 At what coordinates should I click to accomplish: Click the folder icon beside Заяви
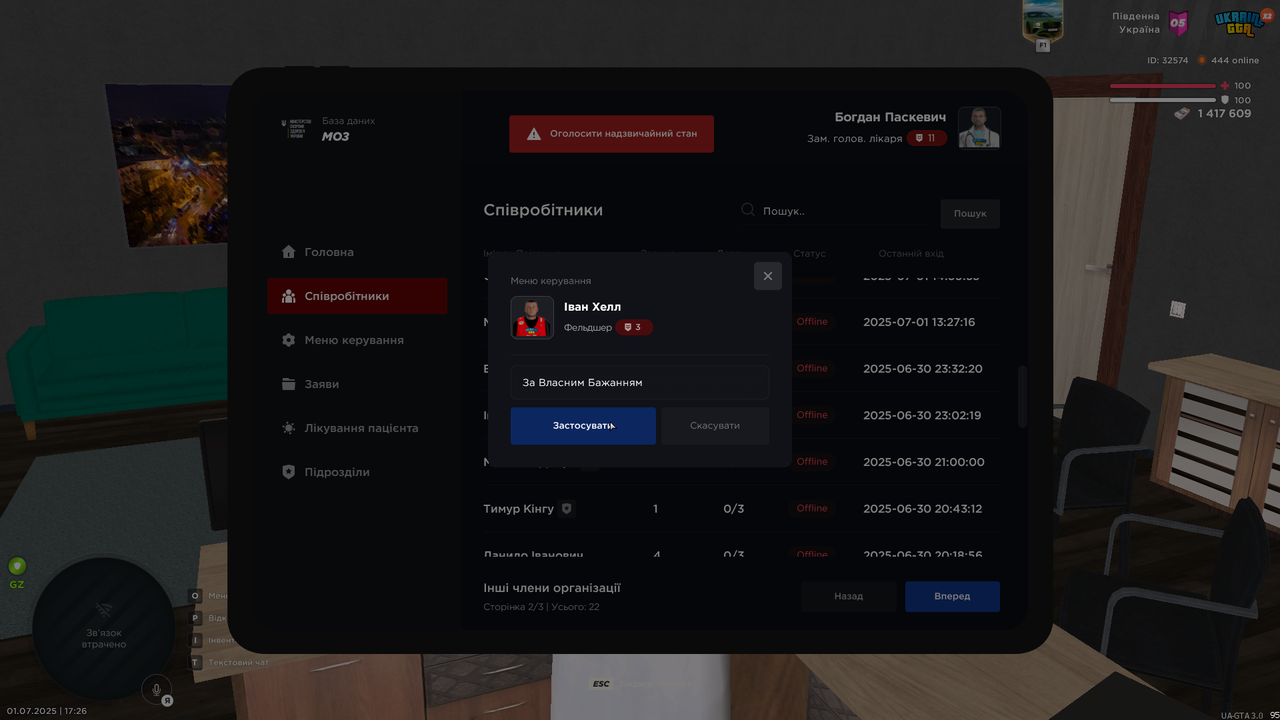pyautogui.click(x=289, y=384)
